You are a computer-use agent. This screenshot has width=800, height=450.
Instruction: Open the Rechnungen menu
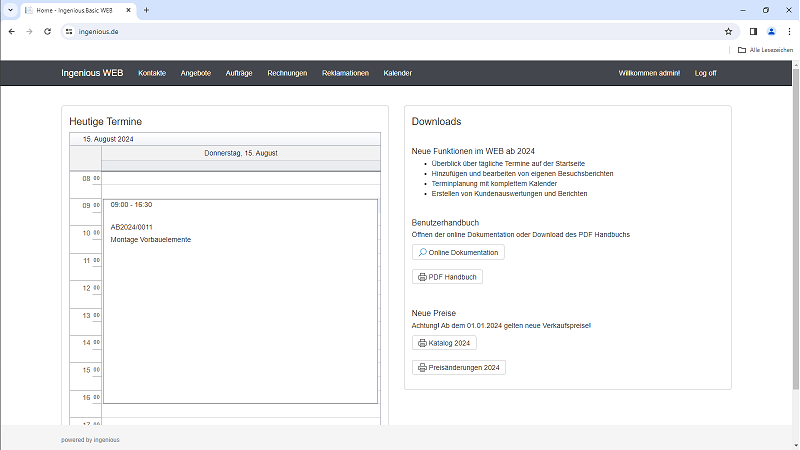pyautogui.click(x=287, y=73)
